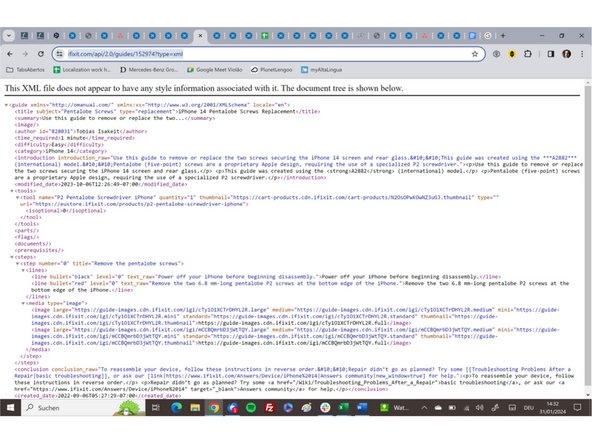Click the time_required '1 minute' line
The width and height of the screenshot is (592, 444).
click(74, 138)
